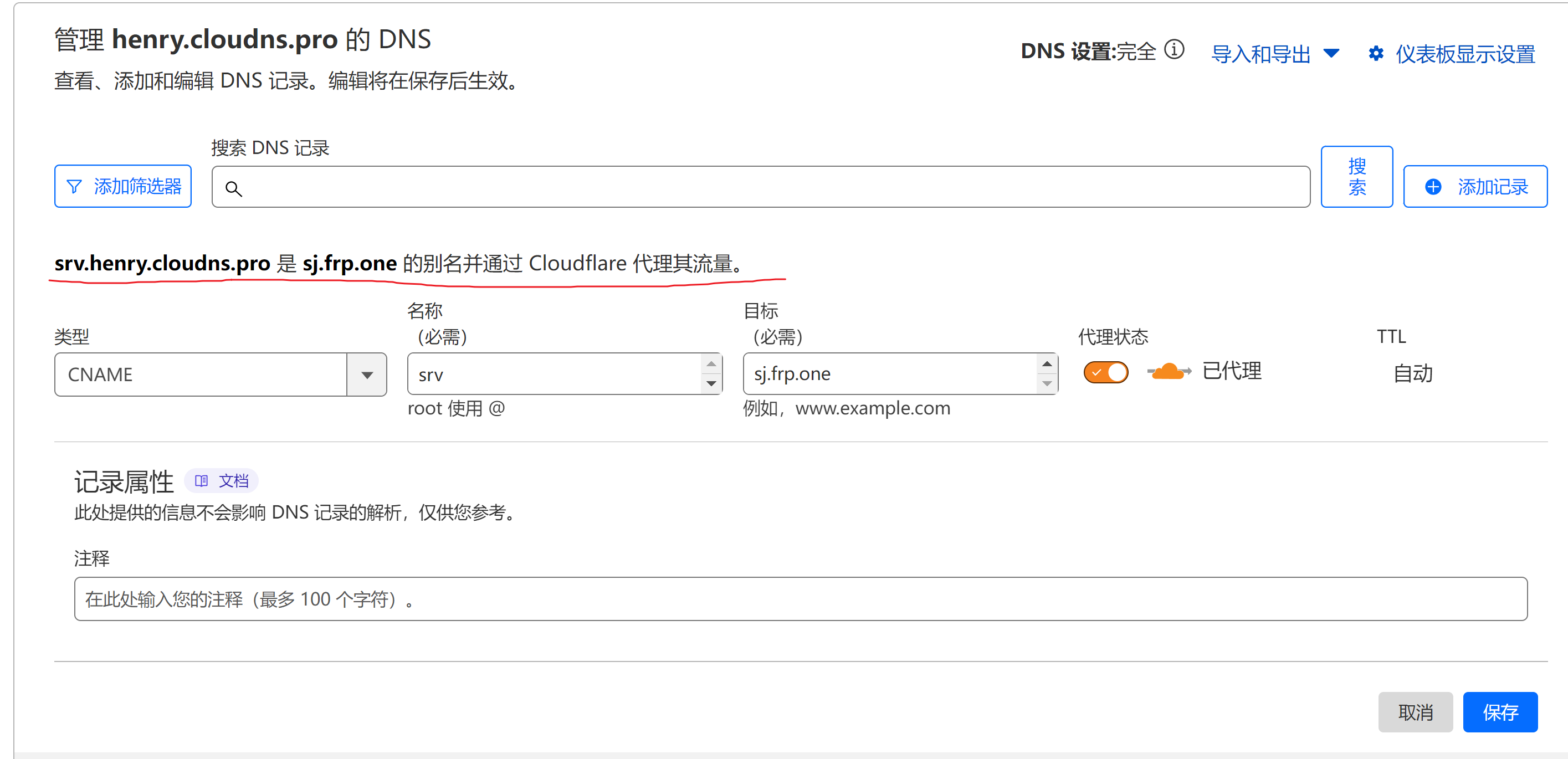Click the 取消 cancel button
This screenshot has width=1568, height=759.
[x=1415, y=711]
